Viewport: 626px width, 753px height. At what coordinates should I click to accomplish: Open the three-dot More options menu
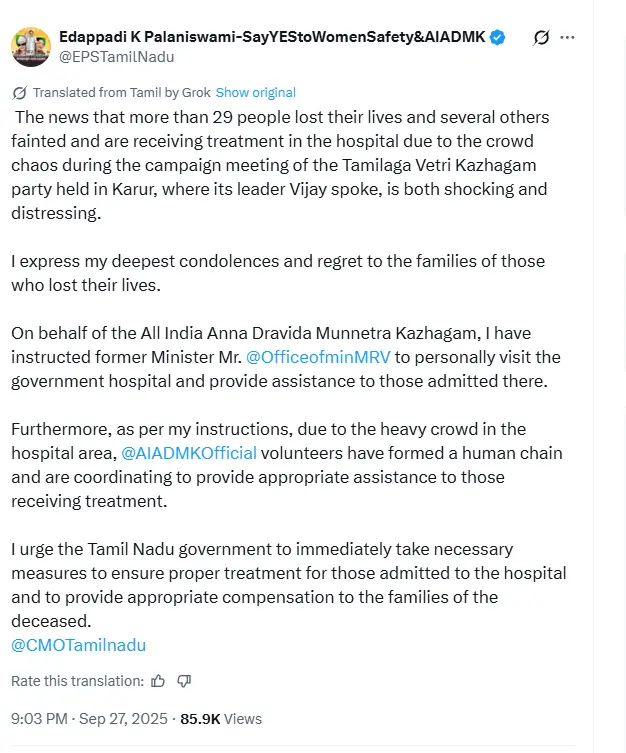click(568, 38)
